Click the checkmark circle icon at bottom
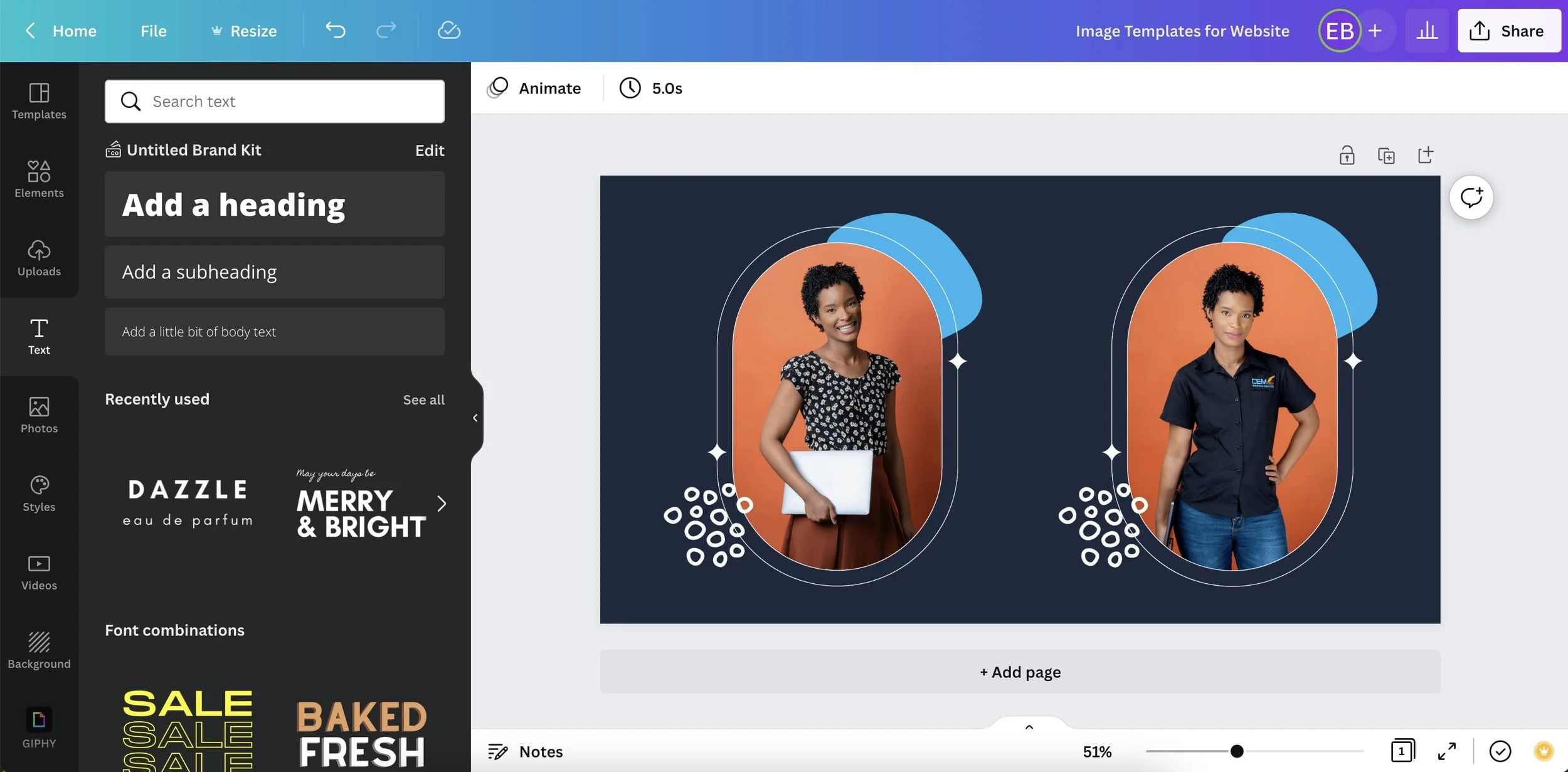1568x772 pixels. coord(1500,751)
